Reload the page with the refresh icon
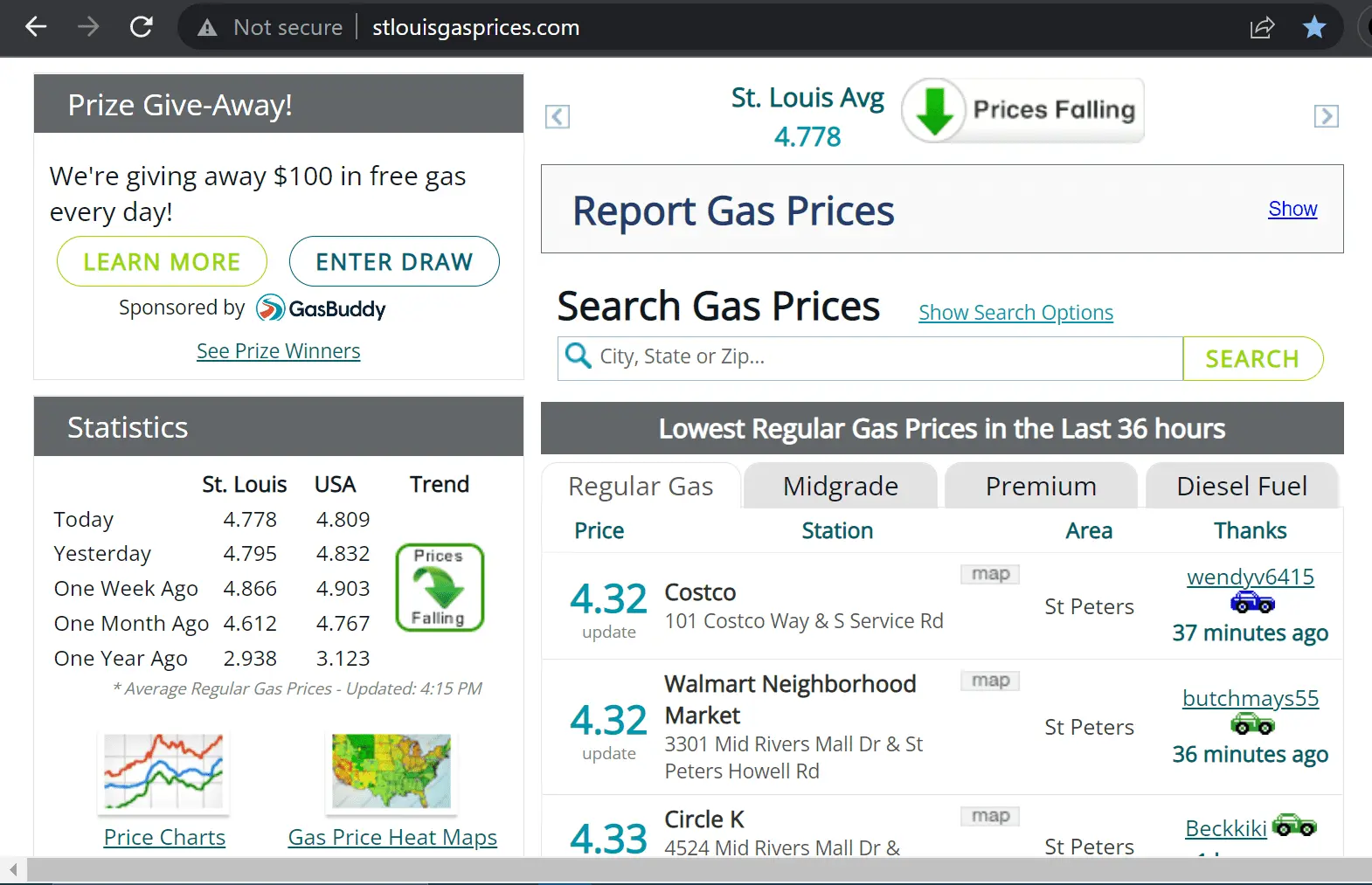The image size is (1372, 885). click(142, 27)
